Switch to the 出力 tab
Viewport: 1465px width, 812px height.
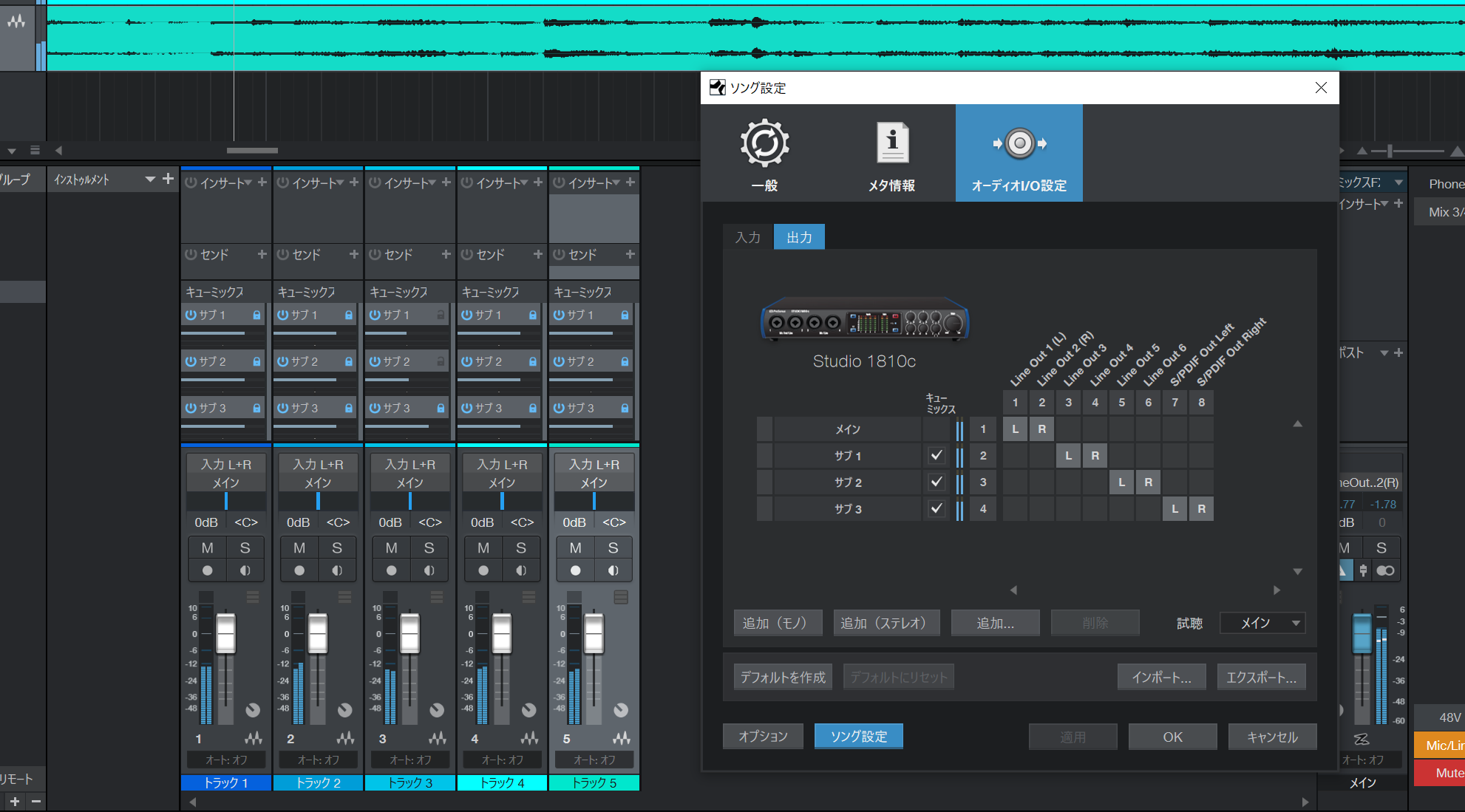(x=799, y=237)
